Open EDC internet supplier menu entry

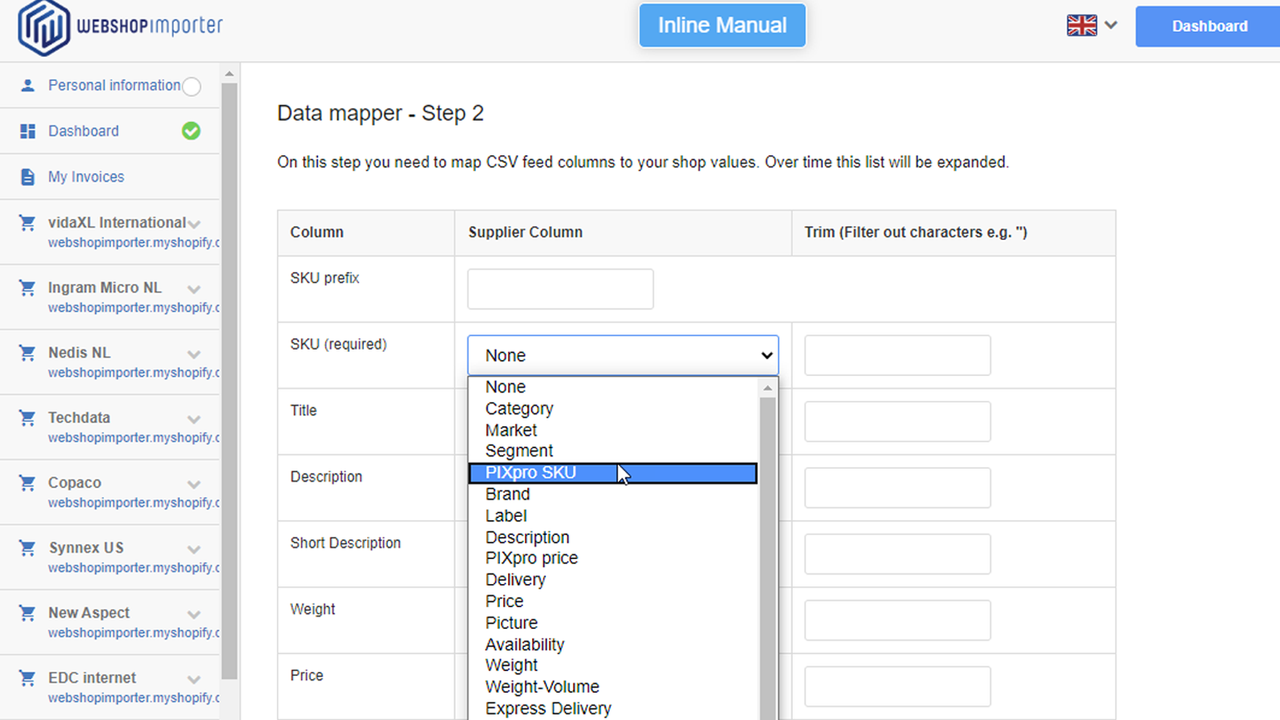(90, 677)
